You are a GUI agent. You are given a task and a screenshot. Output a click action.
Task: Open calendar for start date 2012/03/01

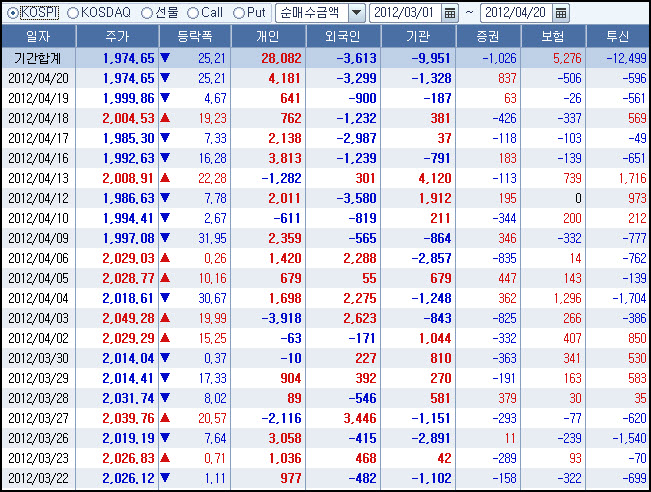(450, 13)
